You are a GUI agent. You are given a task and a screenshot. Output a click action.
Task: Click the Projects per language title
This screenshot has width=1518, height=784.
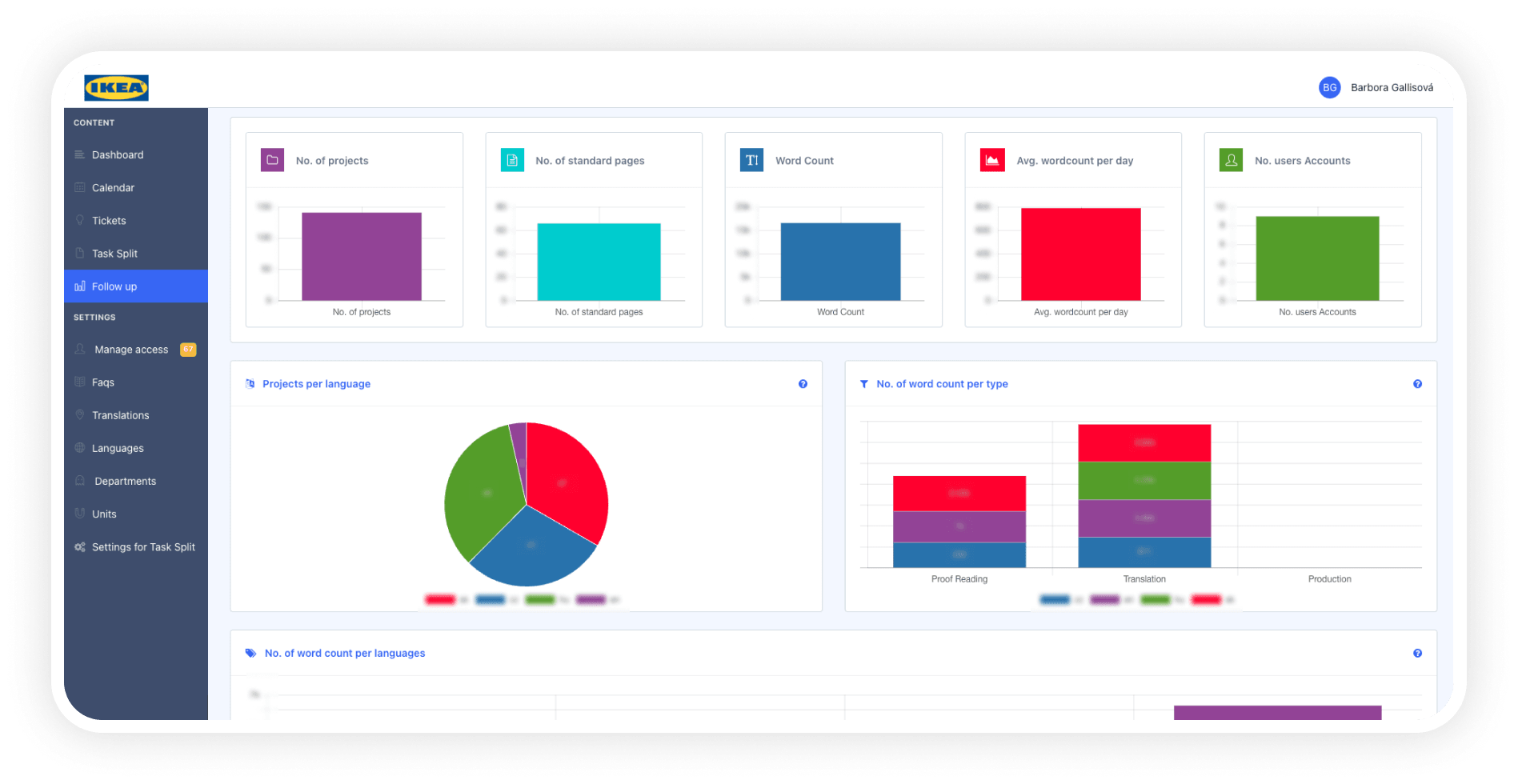coord(316,384)
